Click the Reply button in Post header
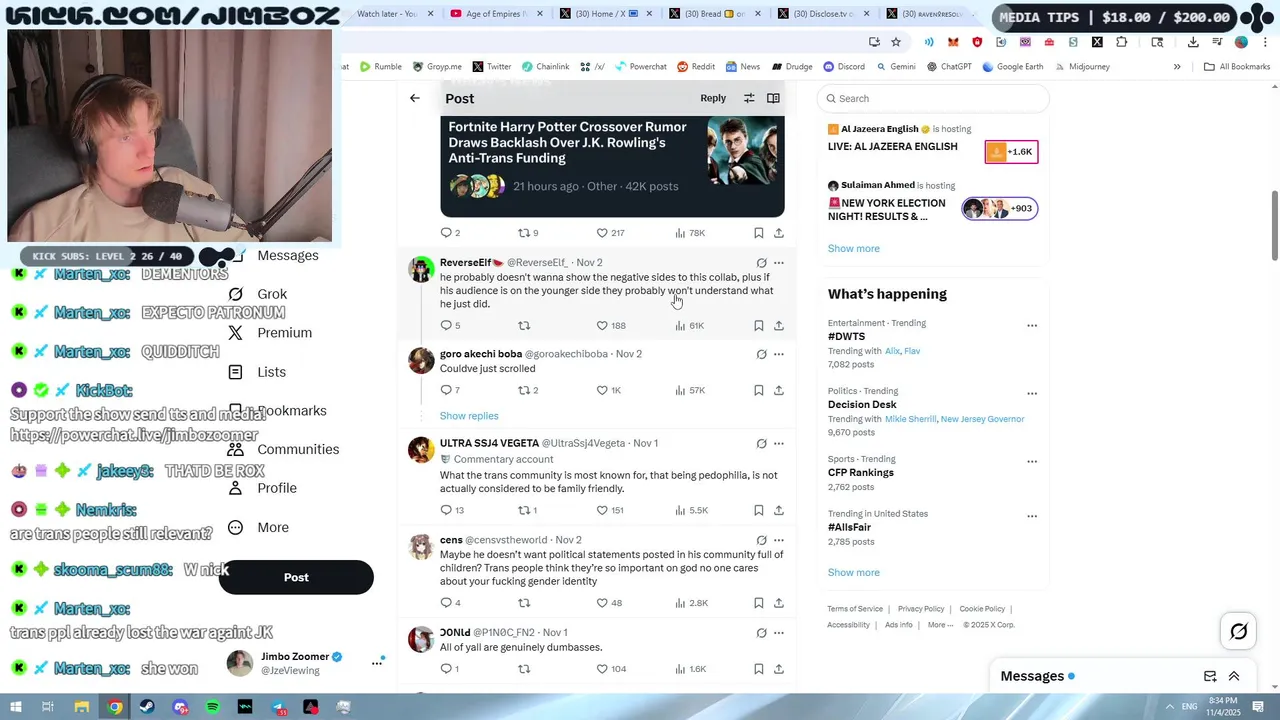This screenshot has height=720, width=1280. point(713,98)
